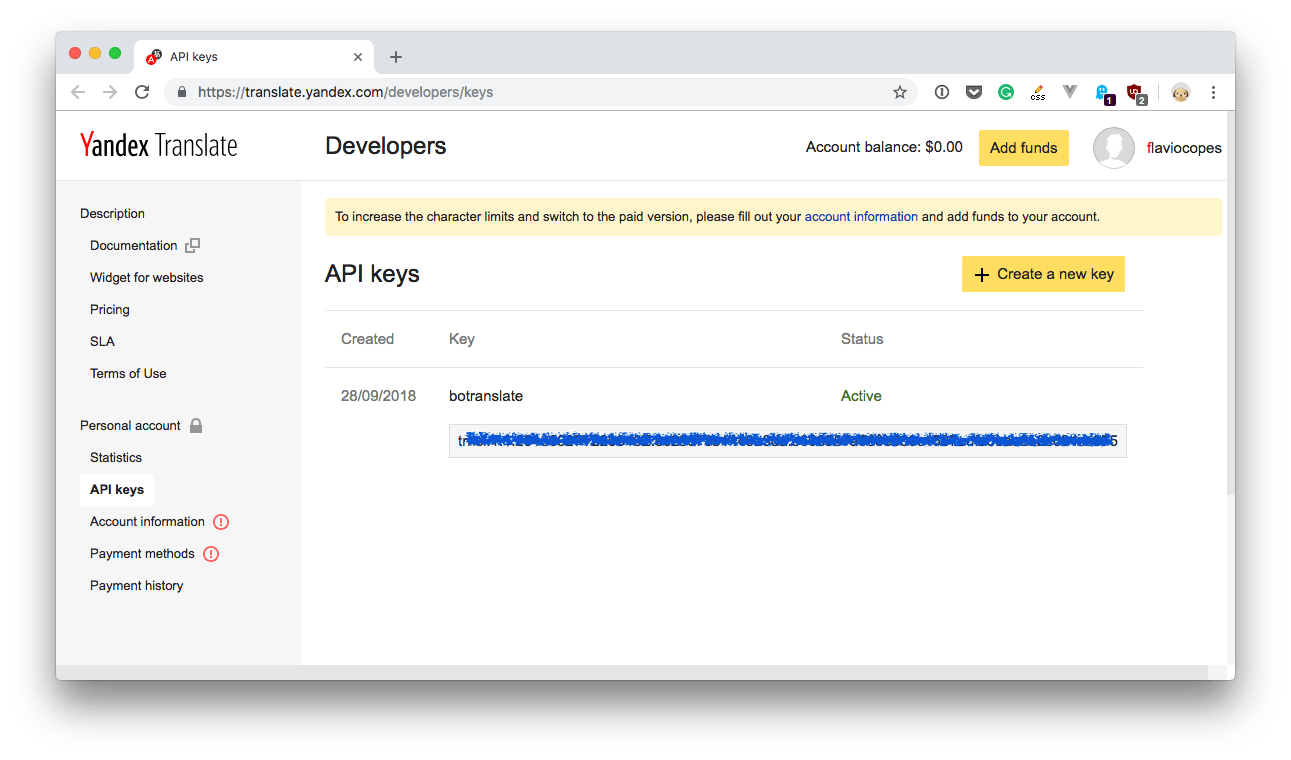Click the API key value field
The width and height of the screenshot is (1291, 760).
click(x=787, y=441)
